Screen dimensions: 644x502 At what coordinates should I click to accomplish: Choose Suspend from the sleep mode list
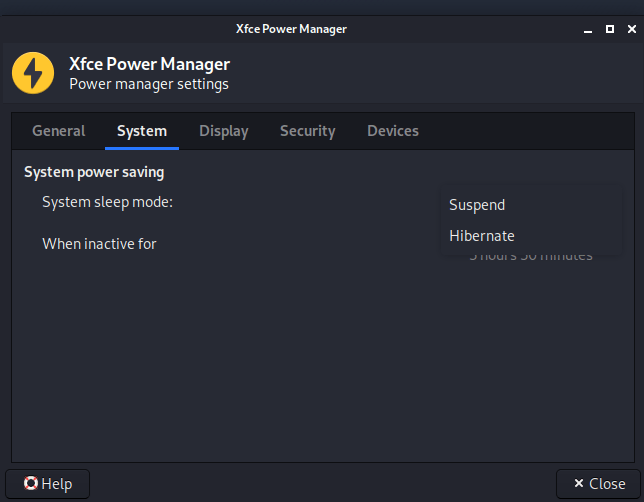point(477,205)
